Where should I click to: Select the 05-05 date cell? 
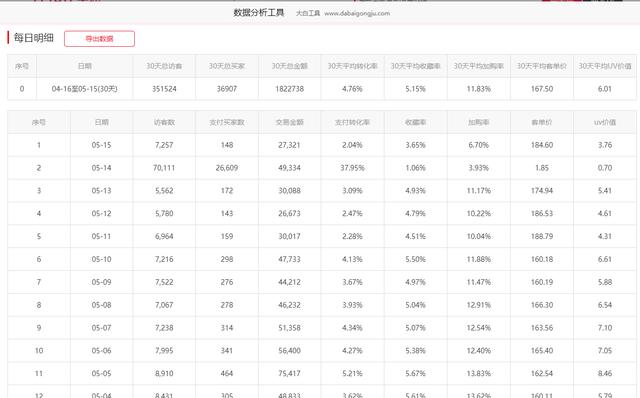pos(101,374)
